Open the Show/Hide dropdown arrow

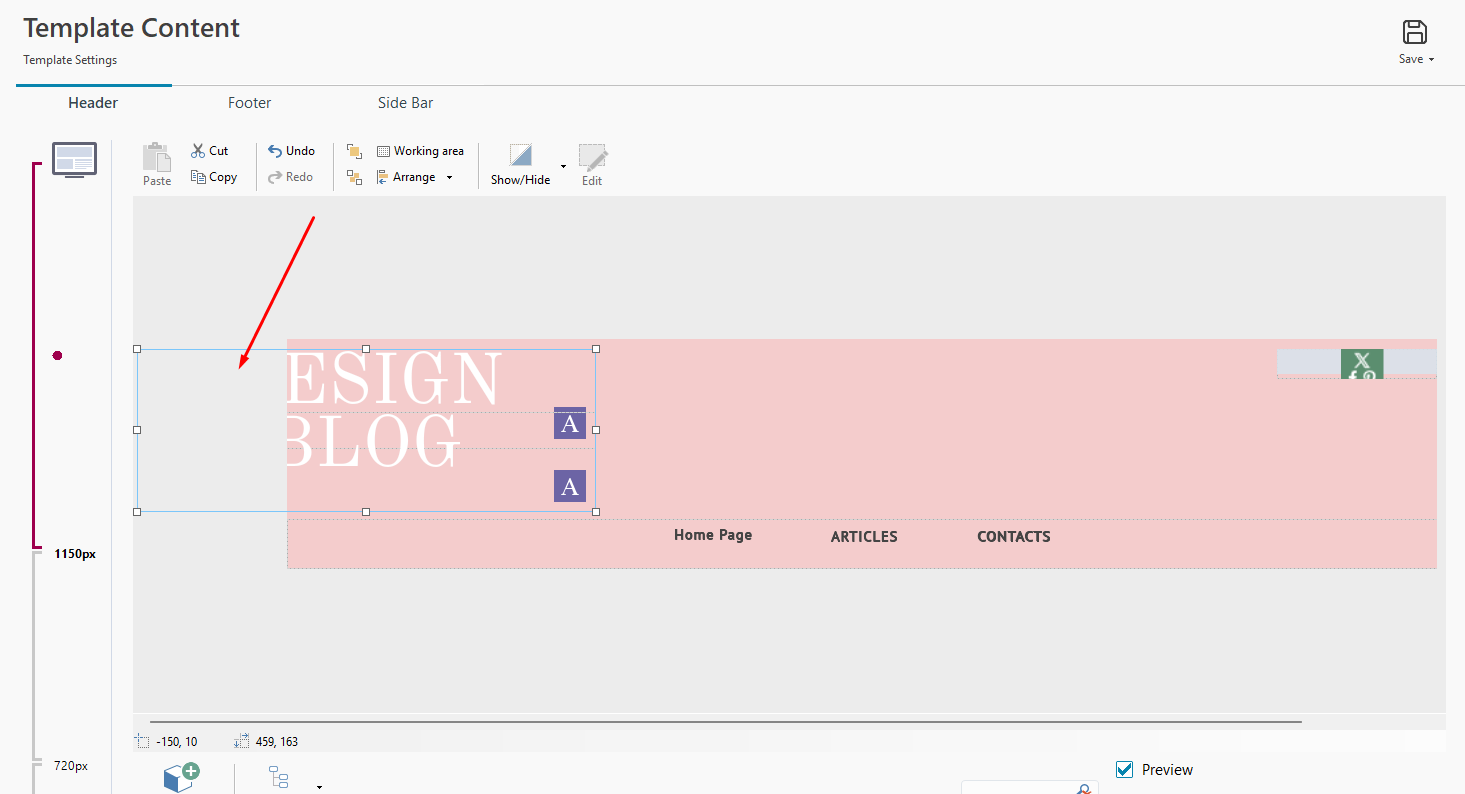click(563, 166)
